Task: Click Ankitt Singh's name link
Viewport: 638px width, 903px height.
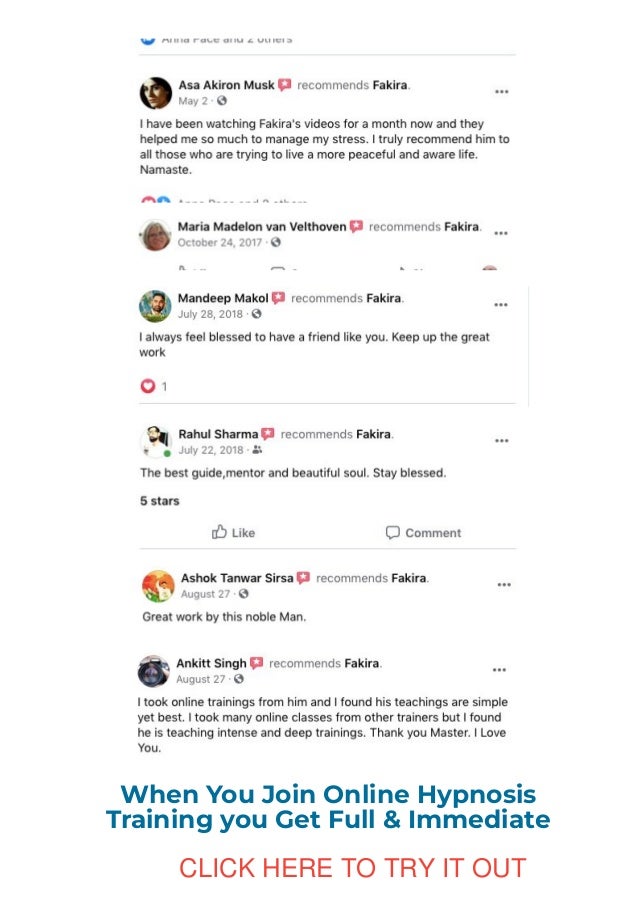Action: (211, 663)
